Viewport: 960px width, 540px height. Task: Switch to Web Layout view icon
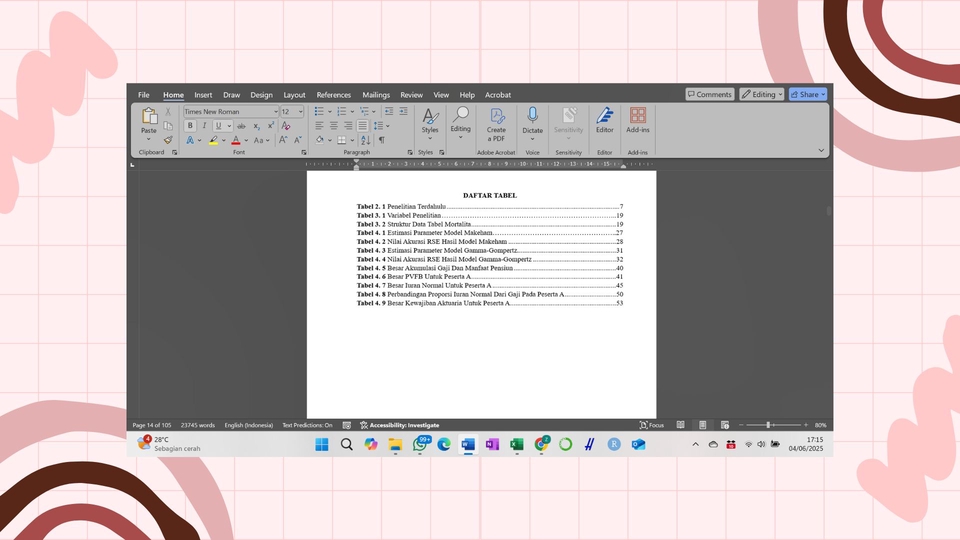coord(725,425)
